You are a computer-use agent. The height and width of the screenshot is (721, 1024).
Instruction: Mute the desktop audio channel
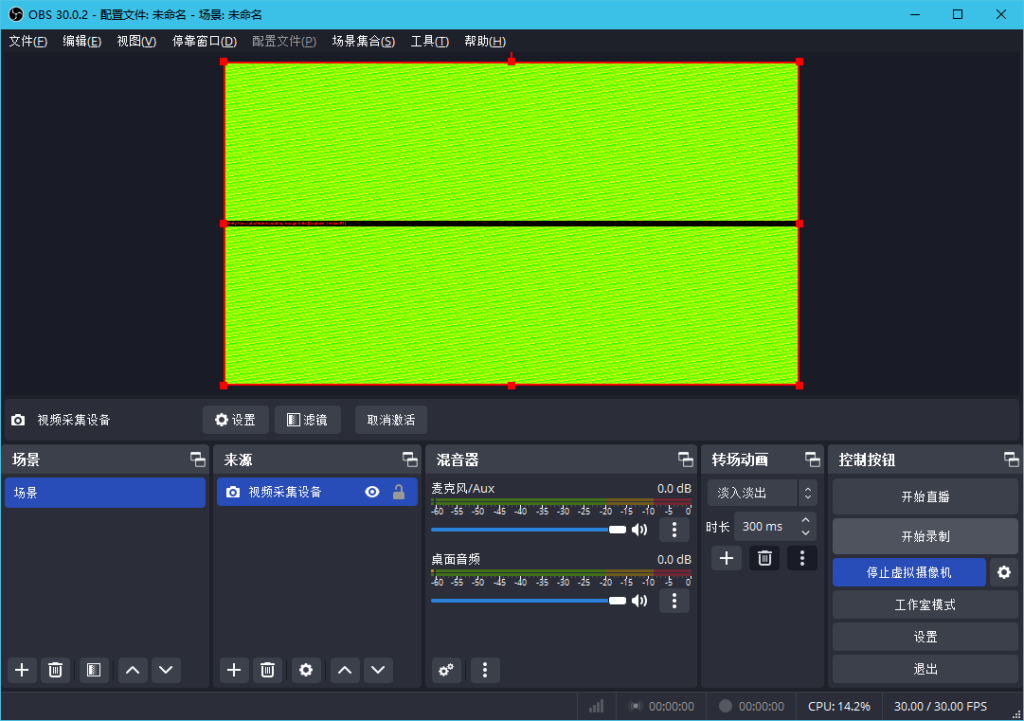[x=639, y=601]
